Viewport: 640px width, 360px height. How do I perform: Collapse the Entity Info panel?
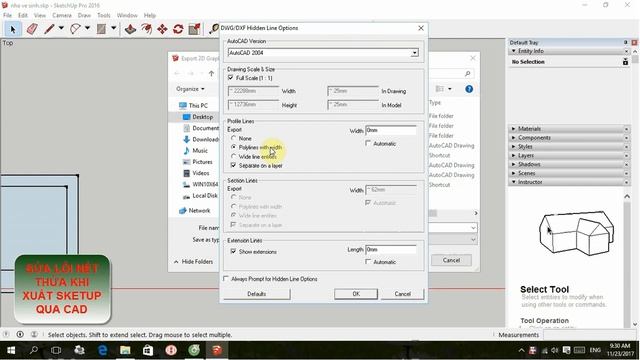(x=514, y=51)
